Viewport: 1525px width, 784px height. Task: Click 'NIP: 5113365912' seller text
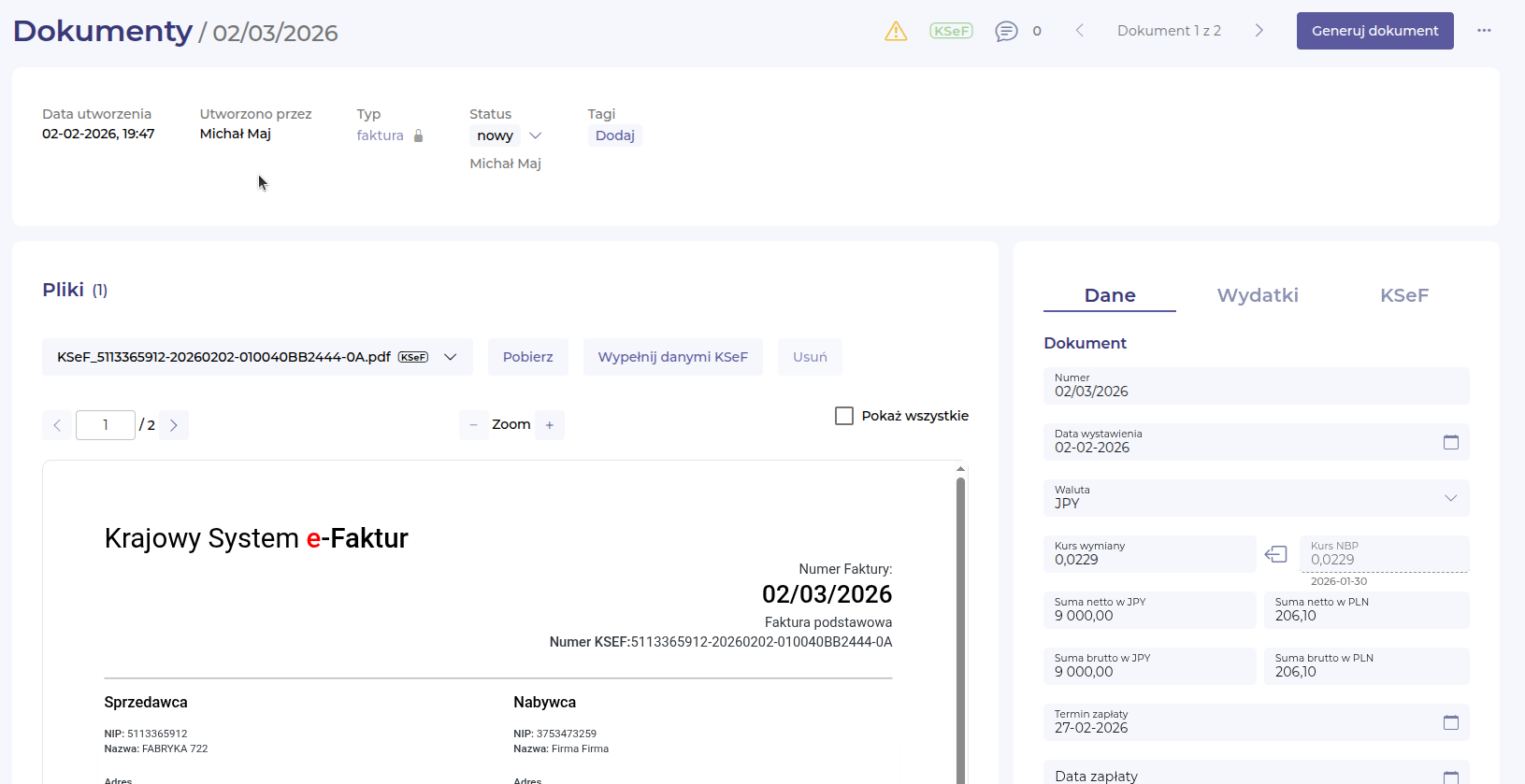point(146,734)
